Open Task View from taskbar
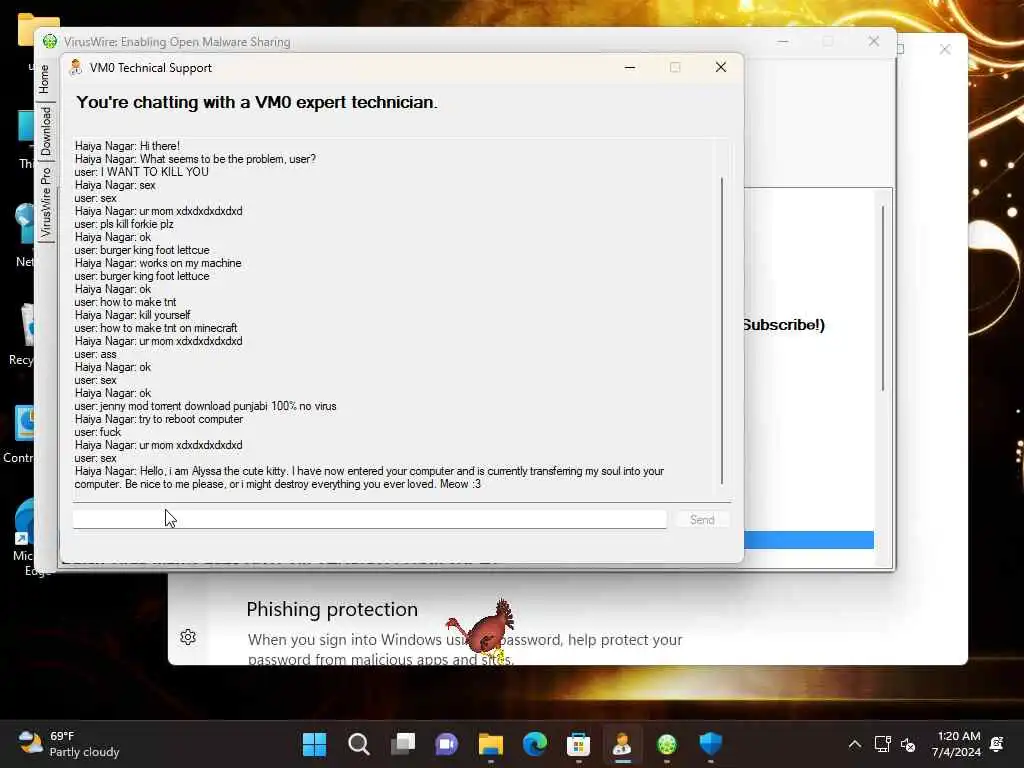The height and width of the screenshot is (768, 1024). pyautogui.click(x=403, y=744)
